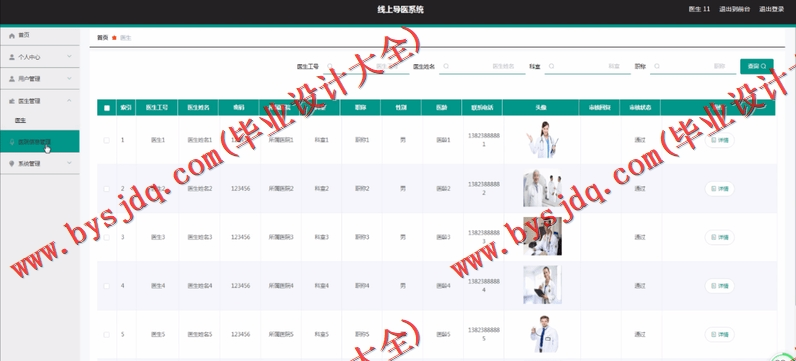Click the 索引 column header
Screen dimensions: 796x361
pos(126,108)
